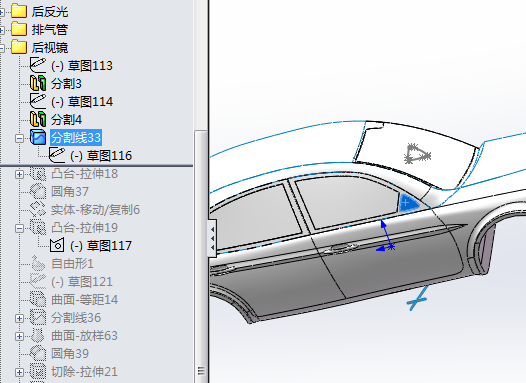526x383 pixels.
Task: Click the panel collapse arrows handle
Action: (212, 238)
